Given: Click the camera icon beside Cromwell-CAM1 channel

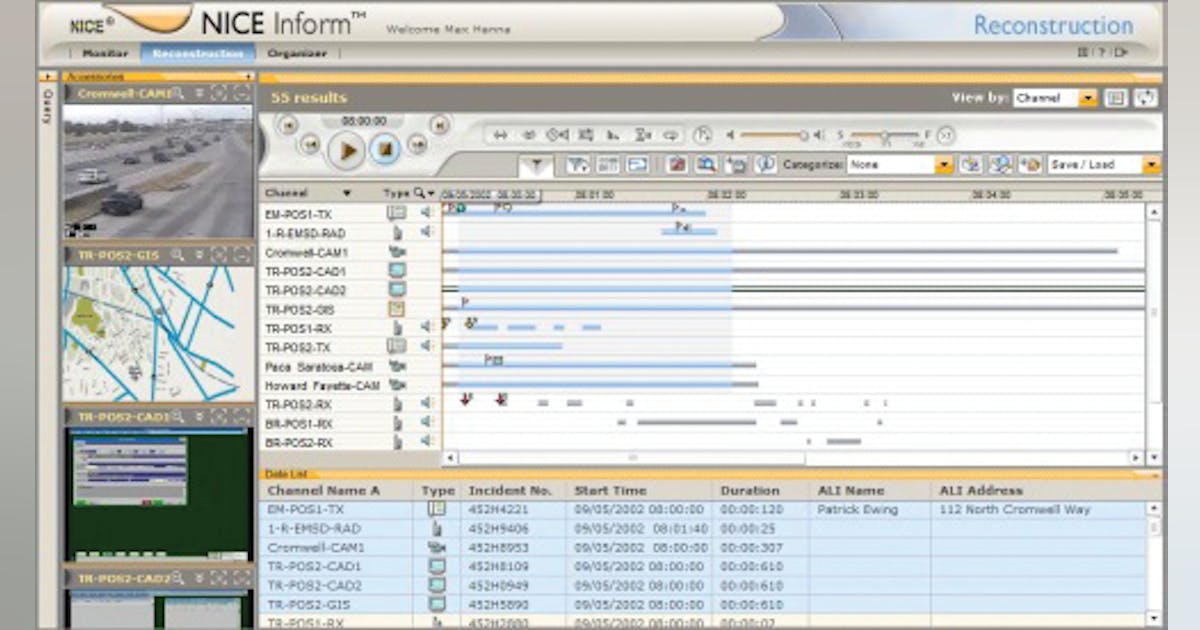Looking at the screenshot, I should pyautogui.click(x=399, y=252).
